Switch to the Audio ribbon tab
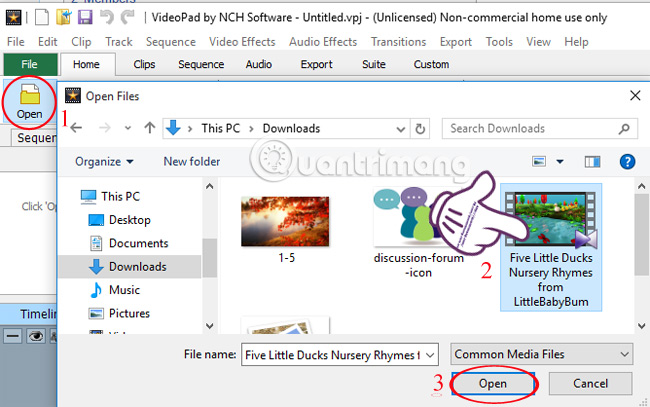Screen dimensions: 650x407 [259, 64]
